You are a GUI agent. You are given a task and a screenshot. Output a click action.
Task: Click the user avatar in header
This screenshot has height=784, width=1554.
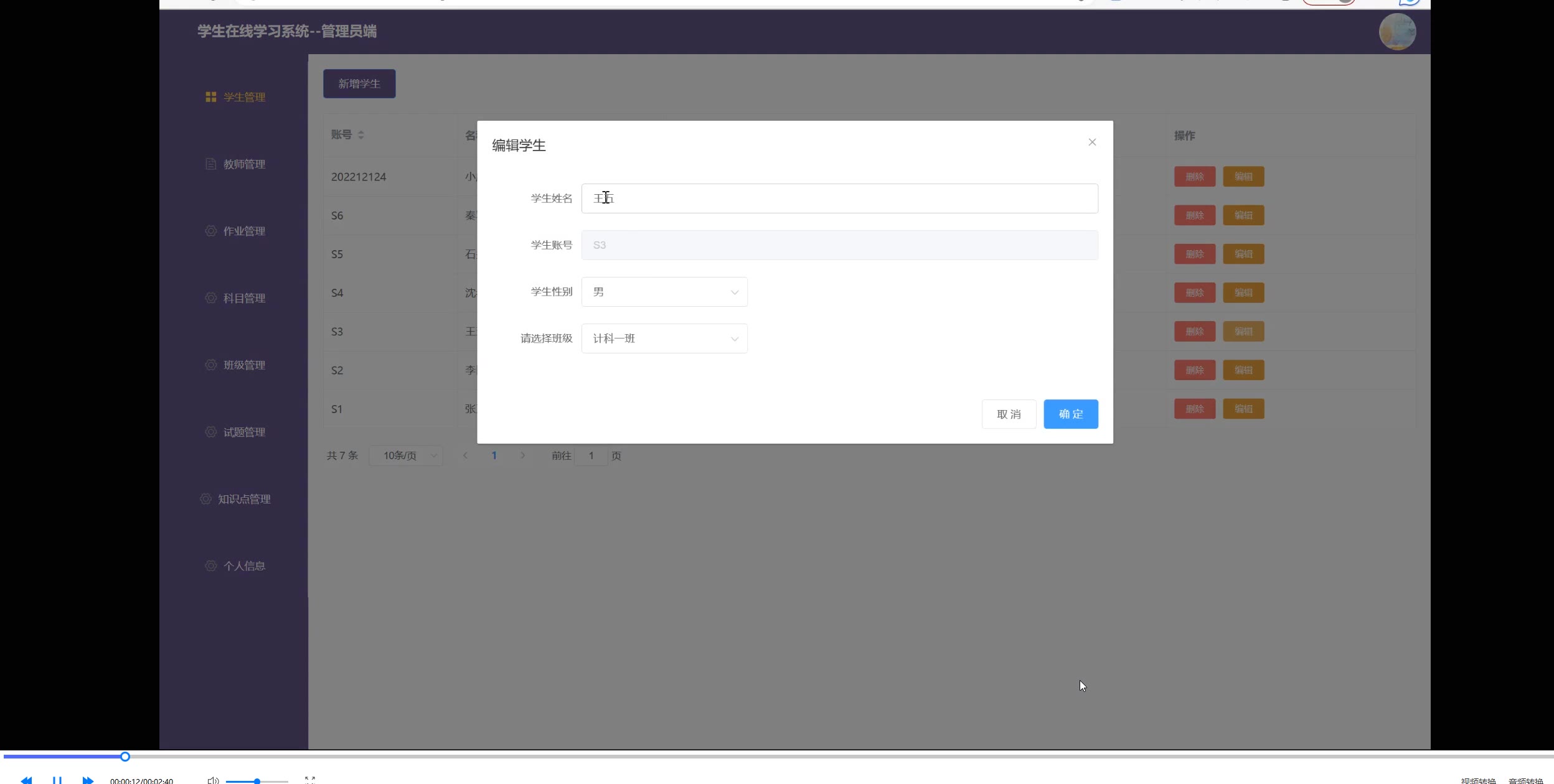coord(1396,32)
